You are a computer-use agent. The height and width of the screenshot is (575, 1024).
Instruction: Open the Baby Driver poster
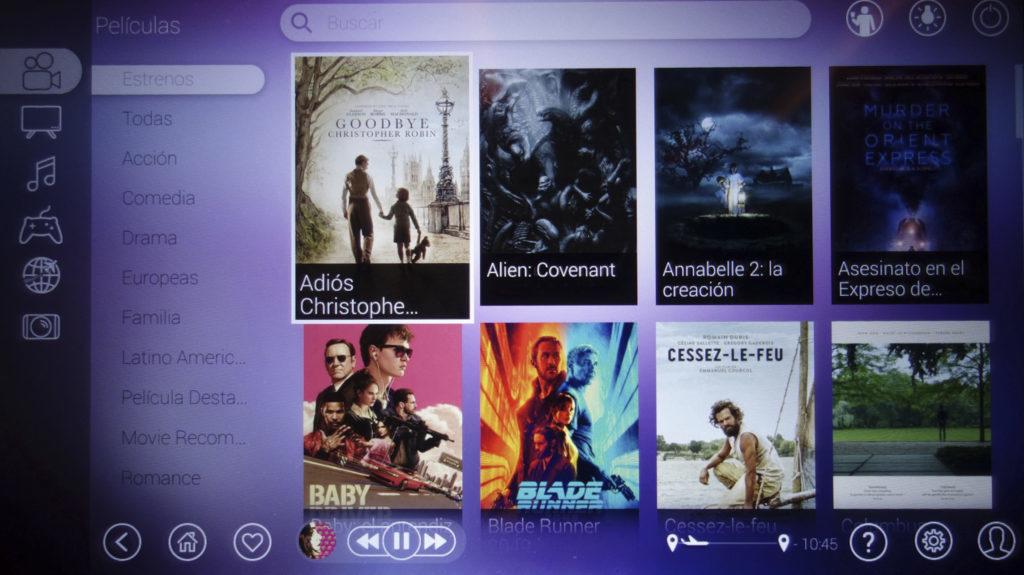coord(383,418)
